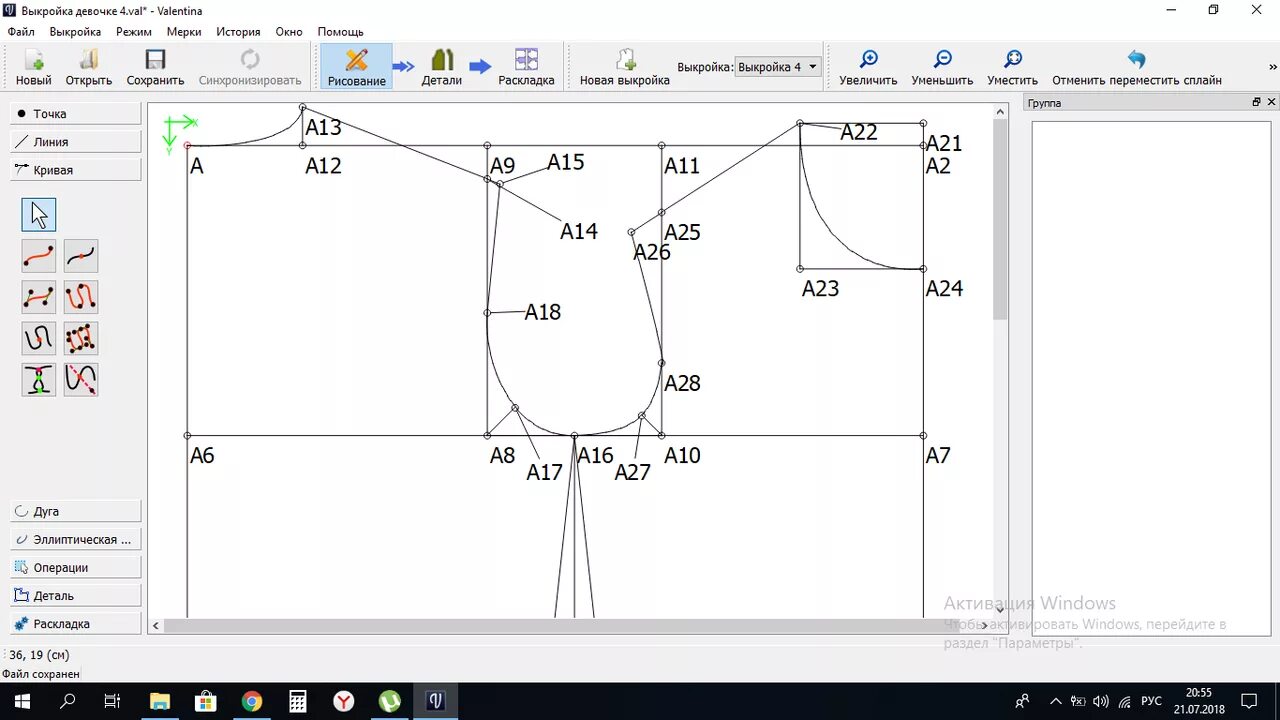Expand the Линия tool group
Viewport: 1280px width, 720px height.
click(76, 142)
